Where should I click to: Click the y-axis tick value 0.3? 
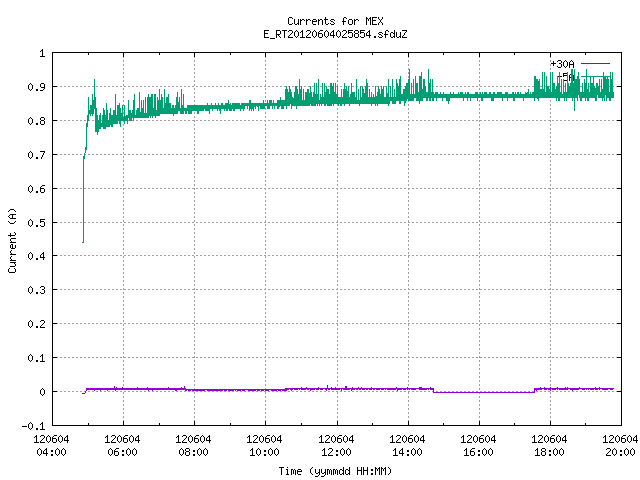[36, 290]
